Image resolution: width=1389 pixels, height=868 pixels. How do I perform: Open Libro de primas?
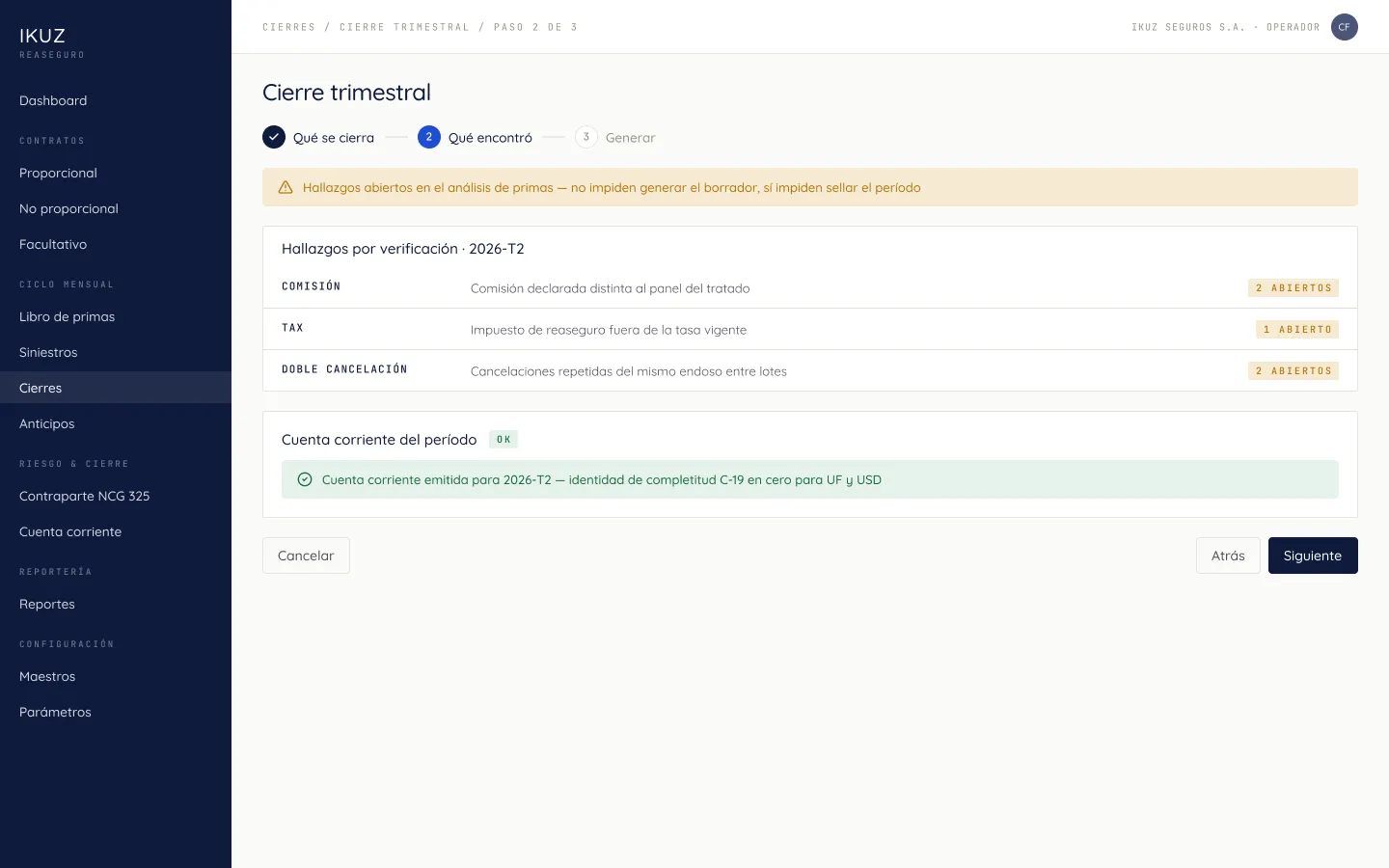(x=116, y=316)
